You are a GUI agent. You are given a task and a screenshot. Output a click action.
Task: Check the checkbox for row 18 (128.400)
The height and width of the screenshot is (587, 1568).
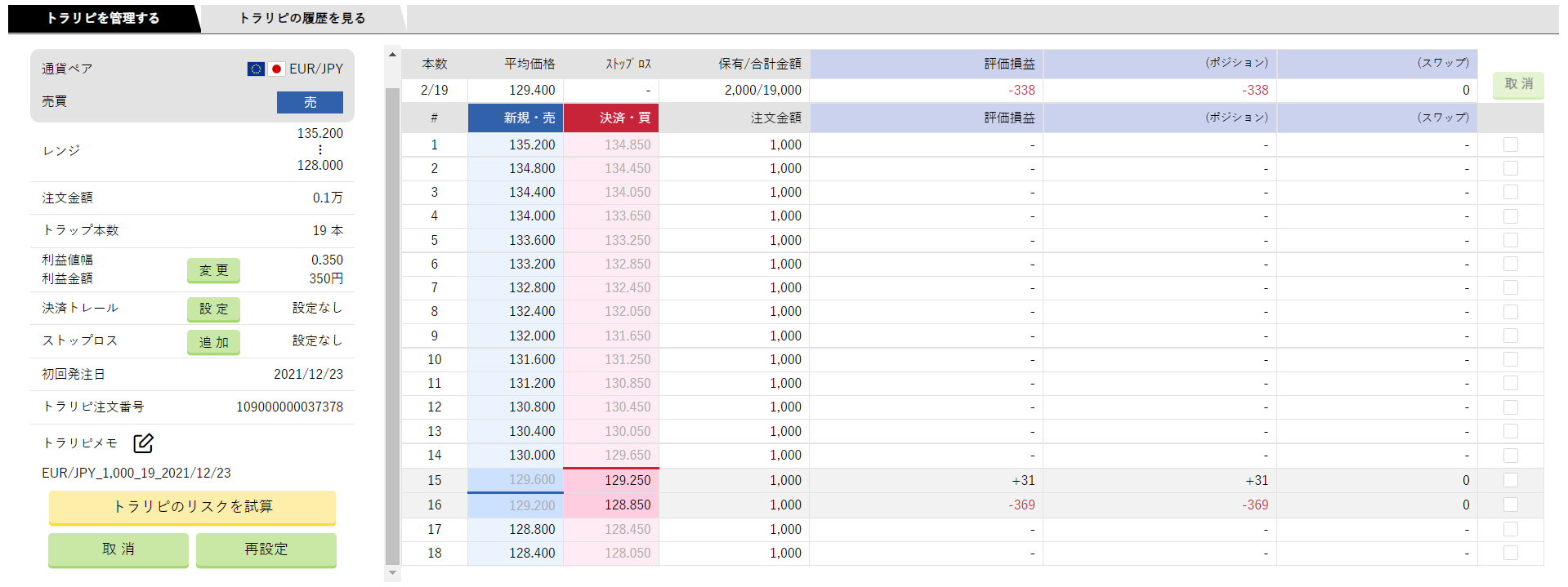pyautogui.click(x=1511, y=553)
